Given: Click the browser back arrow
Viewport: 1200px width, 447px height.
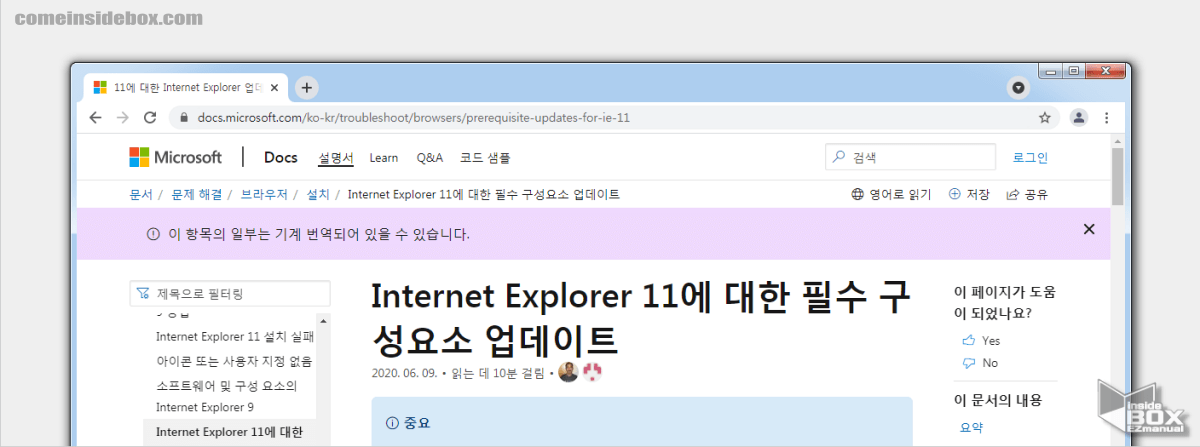Looking at the screenshot, I should (95, 117).
